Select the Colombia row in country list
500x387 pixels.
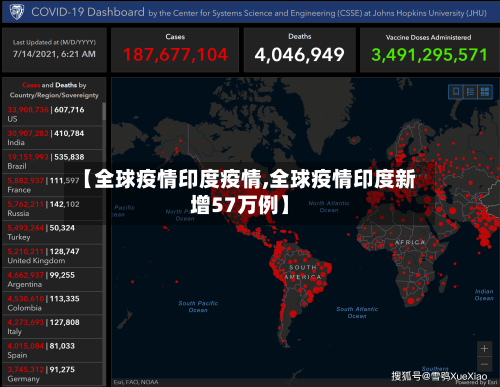tap(52, 303)
